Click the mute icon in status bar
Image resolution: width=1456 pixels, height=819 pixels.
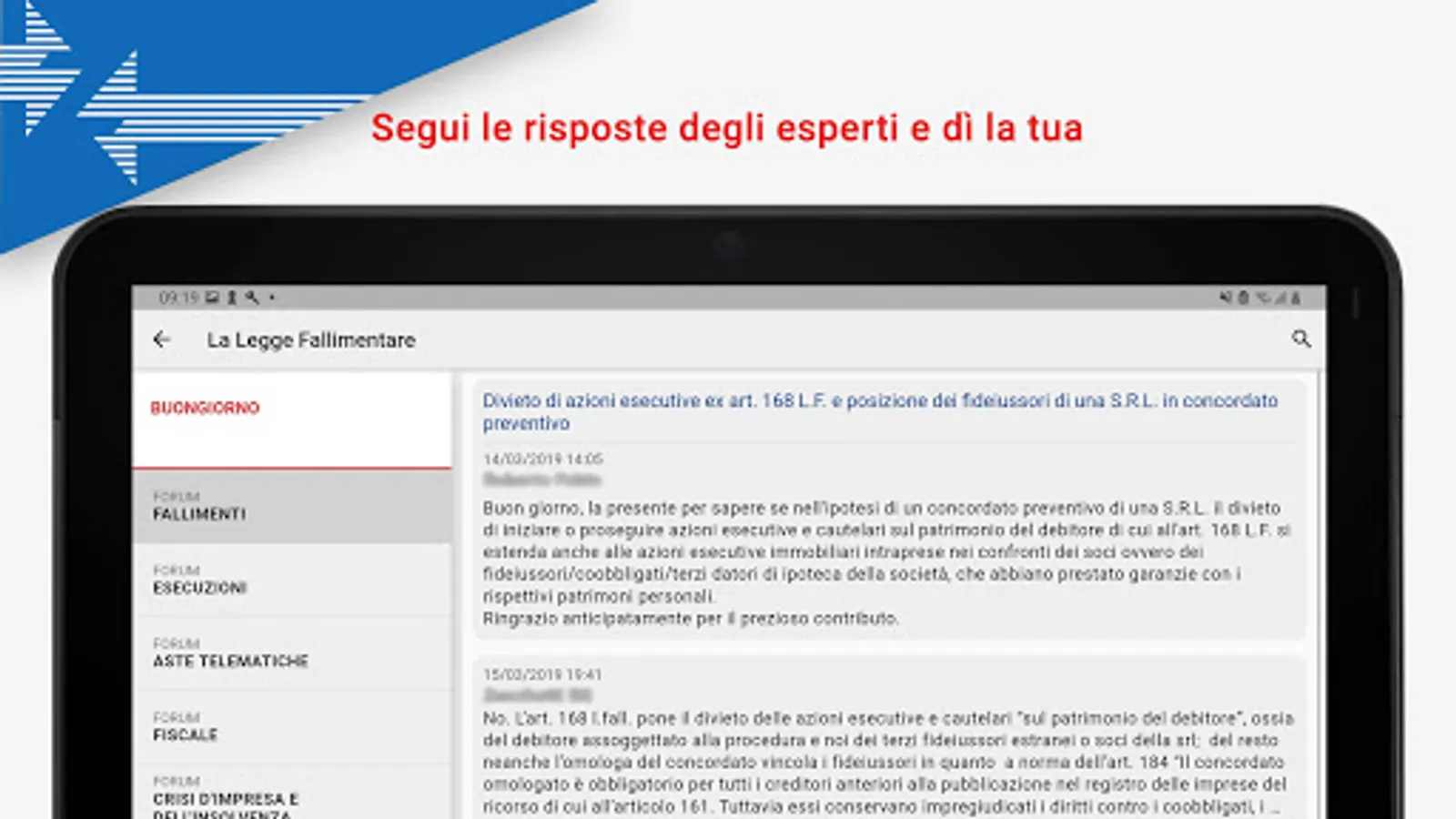pyautogui.click(x=1226, y=298)
